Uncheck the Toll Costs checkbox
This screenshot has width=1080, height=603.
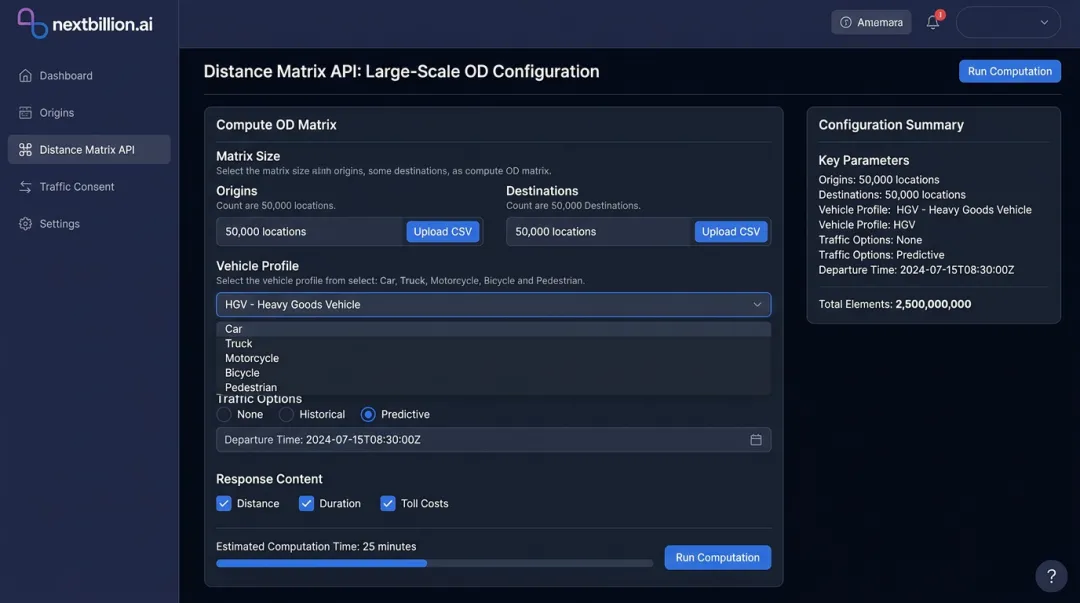(x=388, y=504)
